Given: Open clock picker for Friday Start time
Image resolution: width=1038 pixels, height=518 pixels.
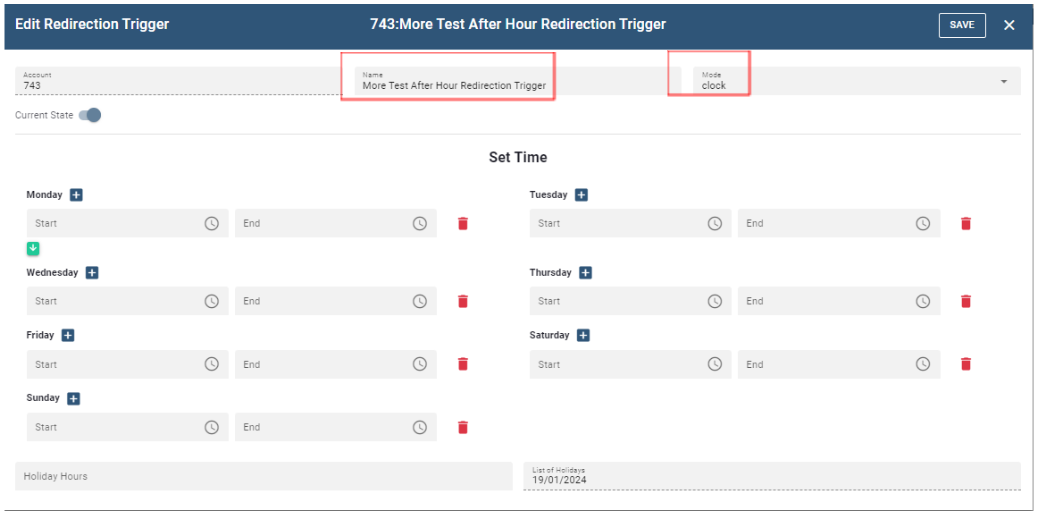Looking at the screenshot, I should coord(212,365).
